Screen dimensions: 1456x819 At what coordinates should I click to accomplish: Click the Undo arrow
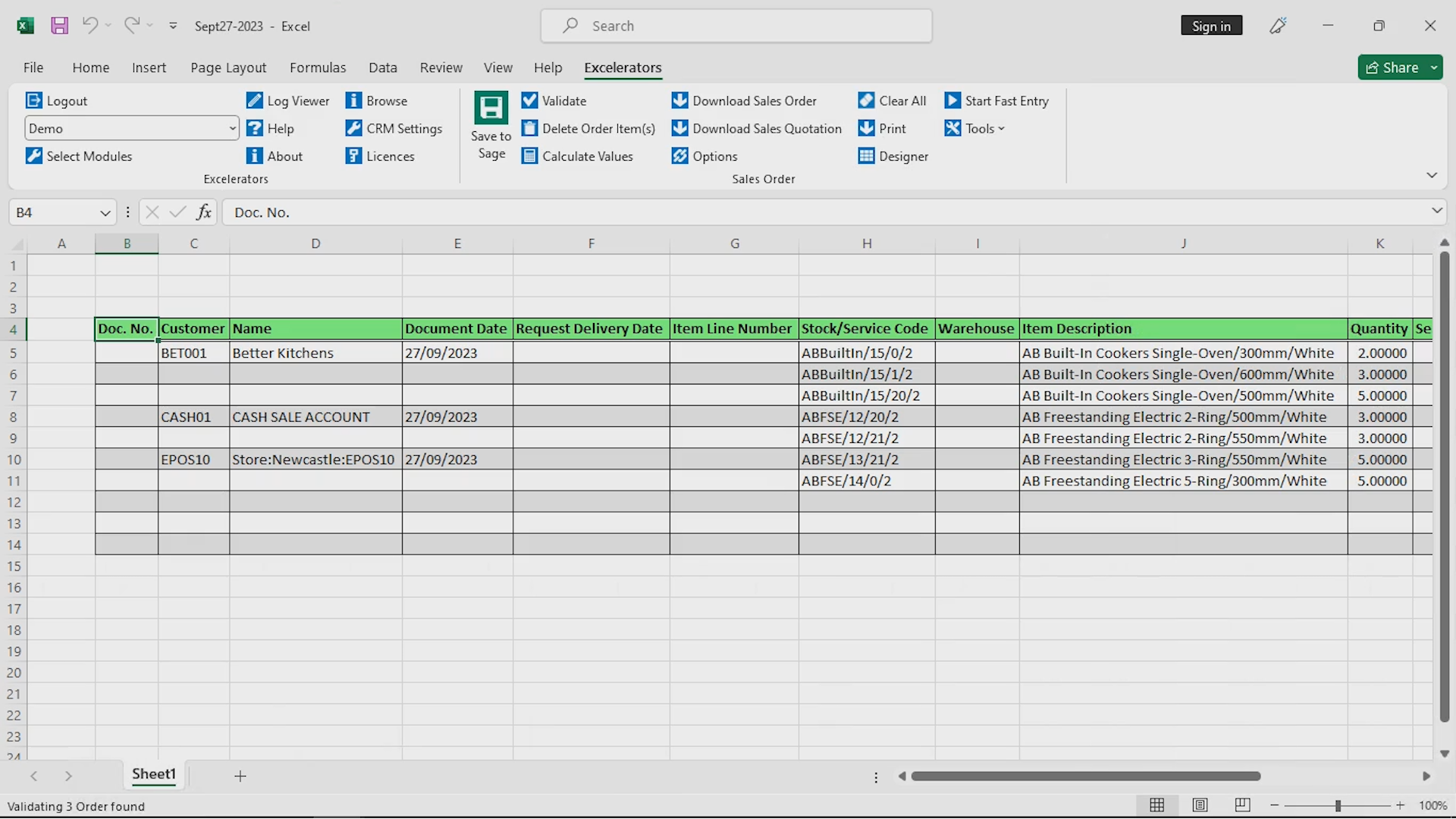click(x=90, y=25)
